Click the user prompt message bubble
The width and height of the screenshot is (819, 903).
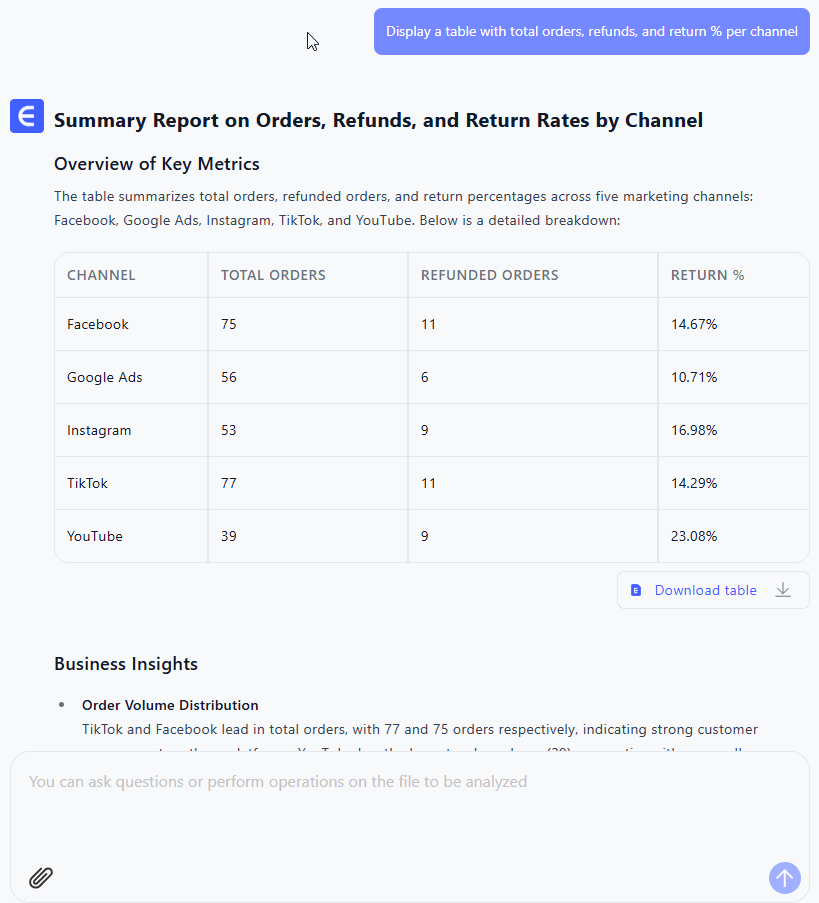tap(591, 31)
